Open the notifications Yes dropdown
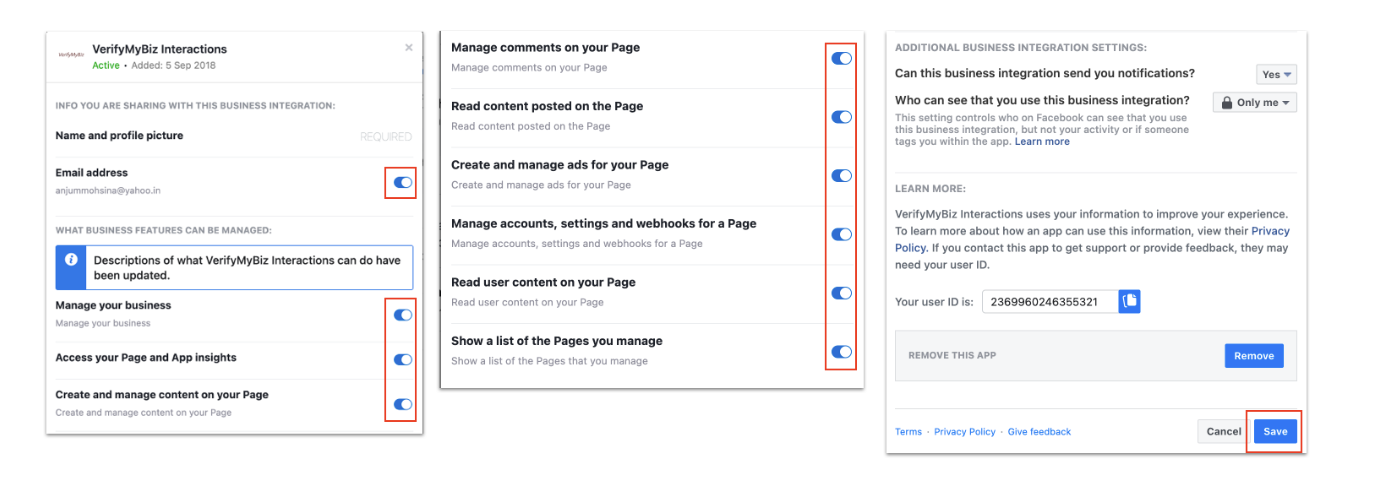The width and height of the screenshot is (1388, 502). [x=1276, y=75]
